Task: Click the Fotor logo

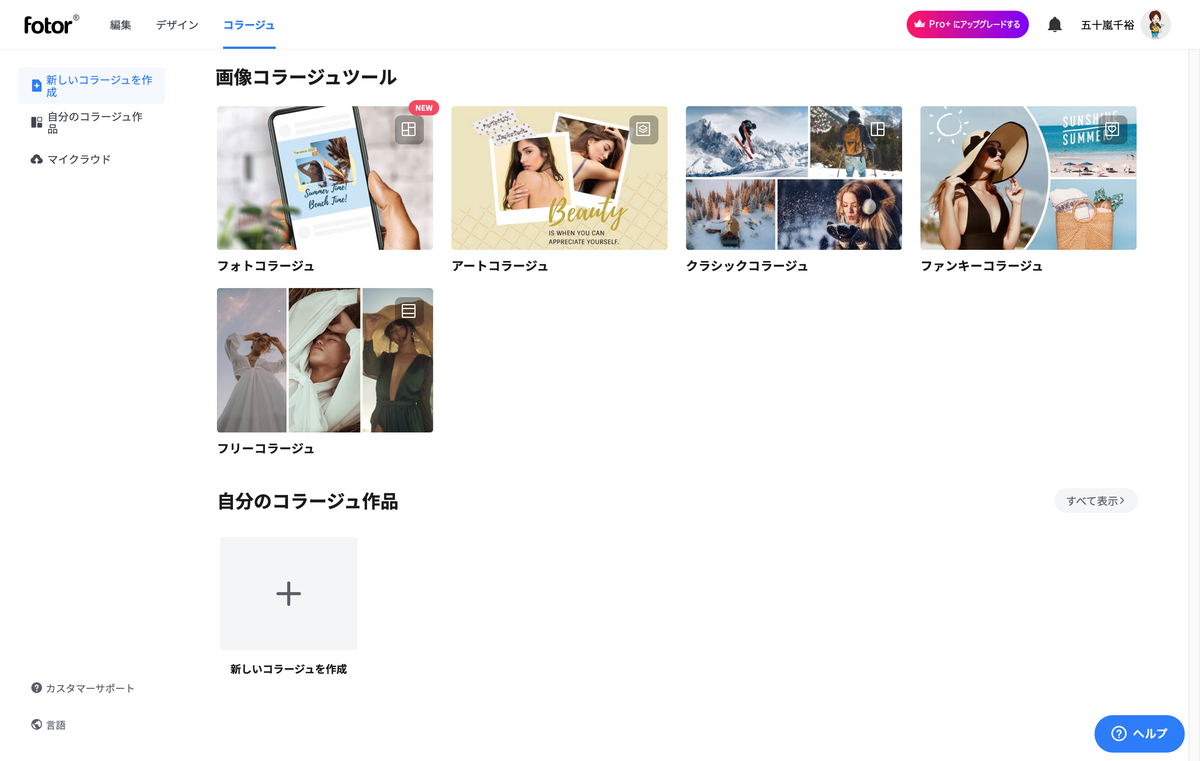Action: (50, 25)
